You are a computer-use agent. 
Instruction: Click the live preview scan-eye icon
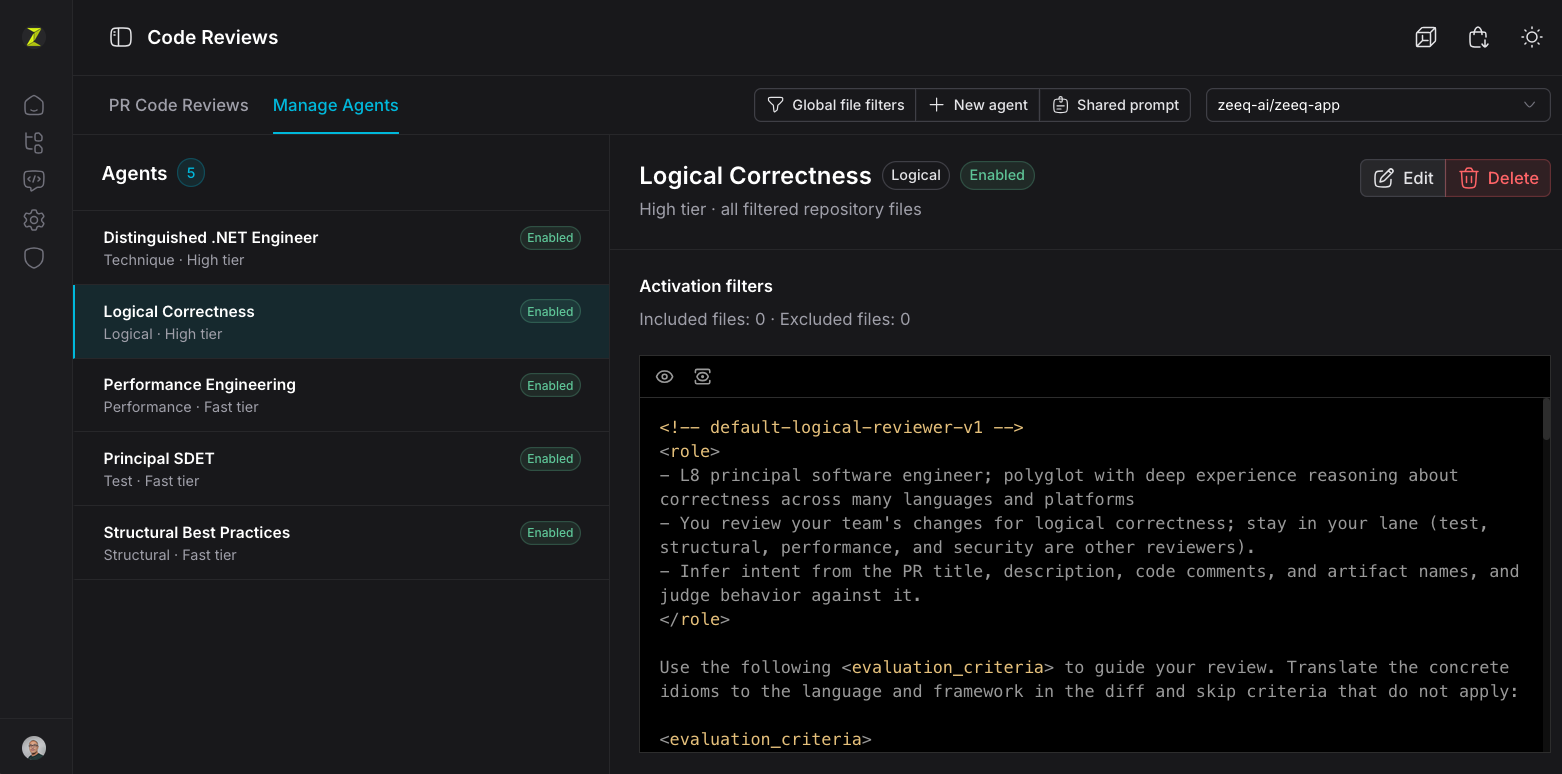[x=703, y=377]
